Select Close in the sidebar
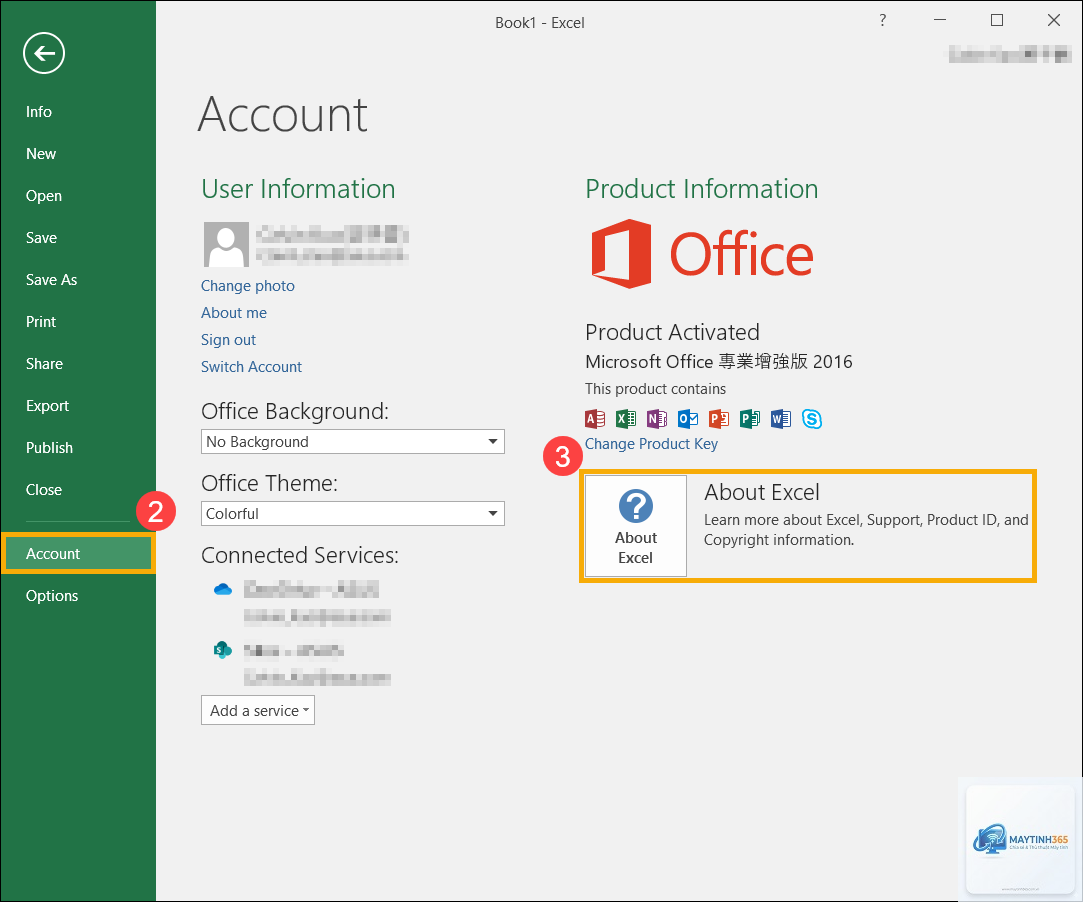This screenshot has width=1083, height=902. [x=44, y=490]
